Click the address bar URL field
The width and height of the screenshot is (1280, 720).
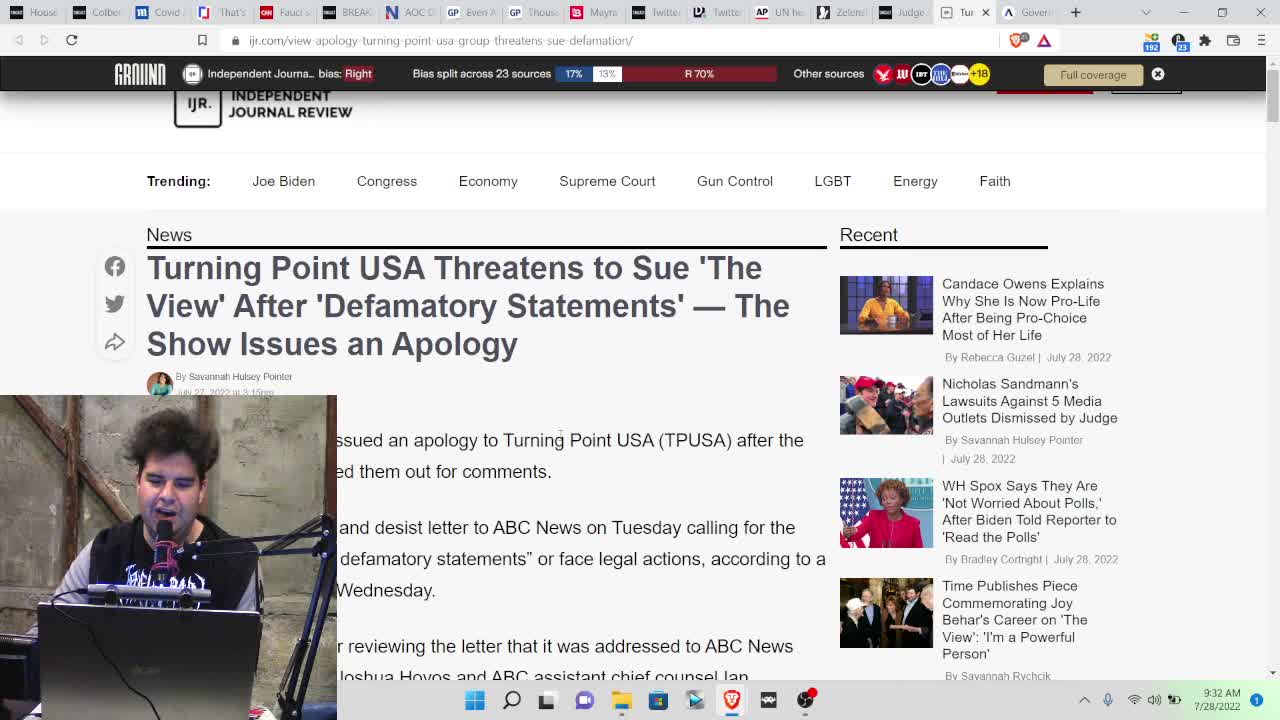click(610, 40)
